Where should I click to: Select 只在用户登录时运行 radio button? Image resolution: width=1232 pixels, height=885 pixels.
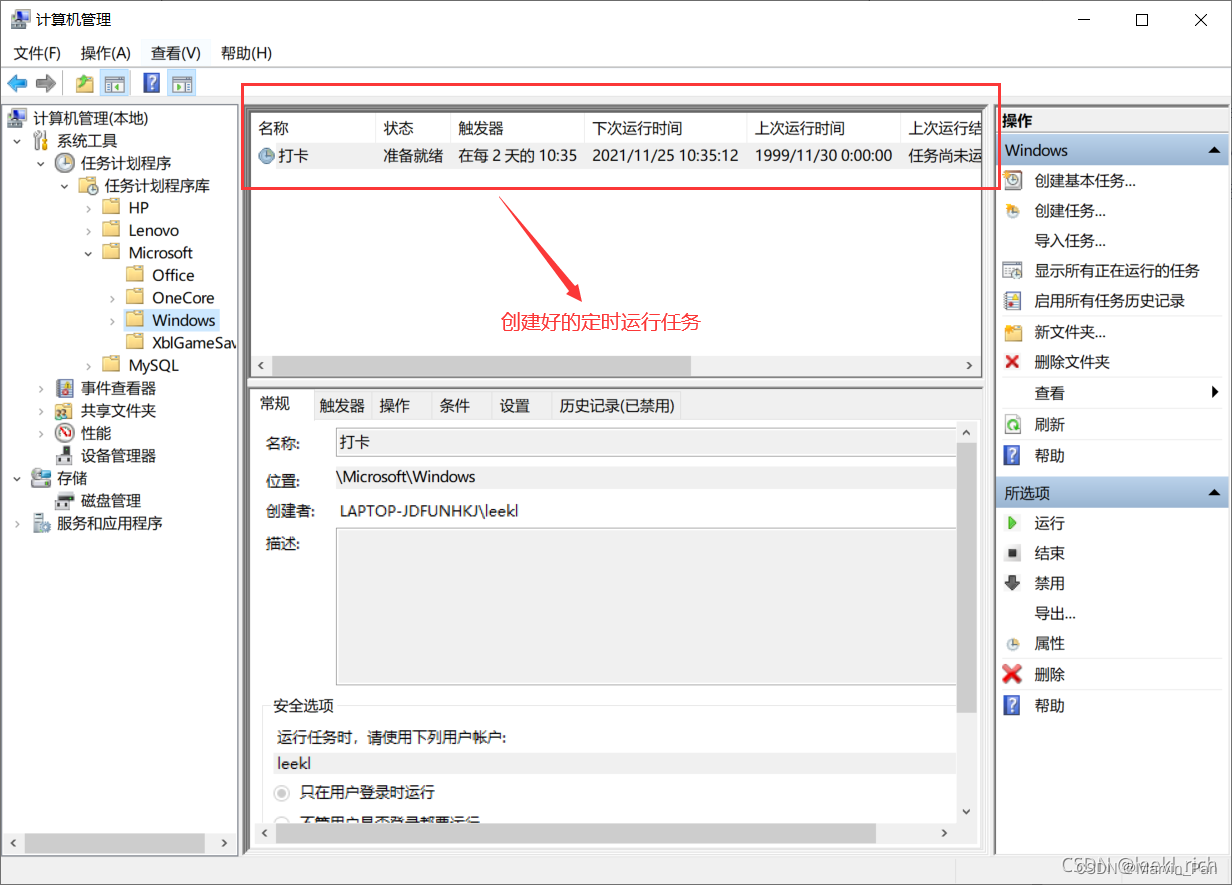pos(282,792)
